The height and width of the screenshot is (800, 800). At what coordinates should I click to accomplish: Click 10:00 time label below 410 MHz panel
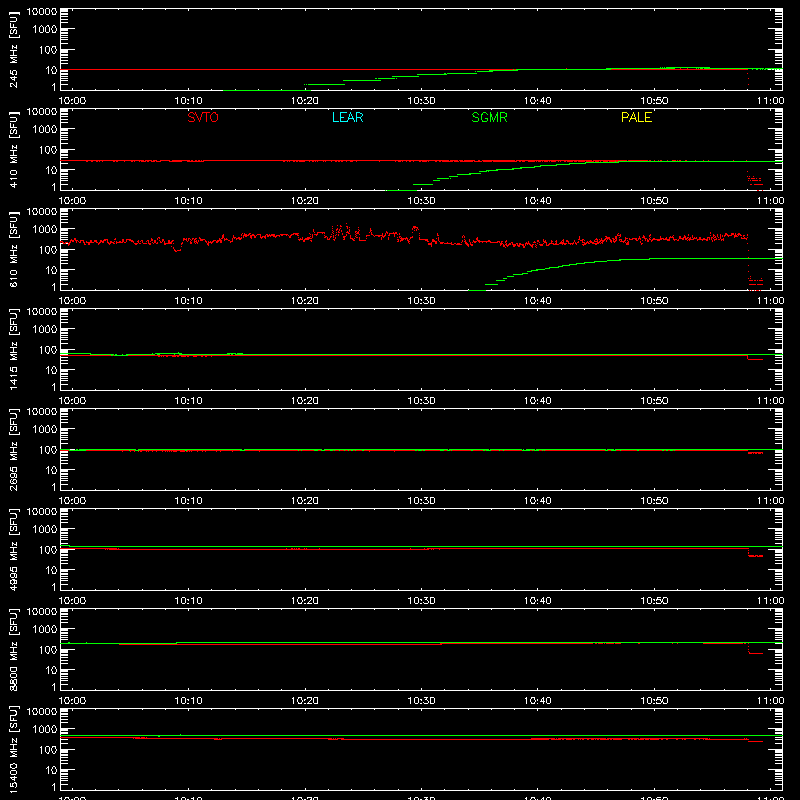coord(72,201)
